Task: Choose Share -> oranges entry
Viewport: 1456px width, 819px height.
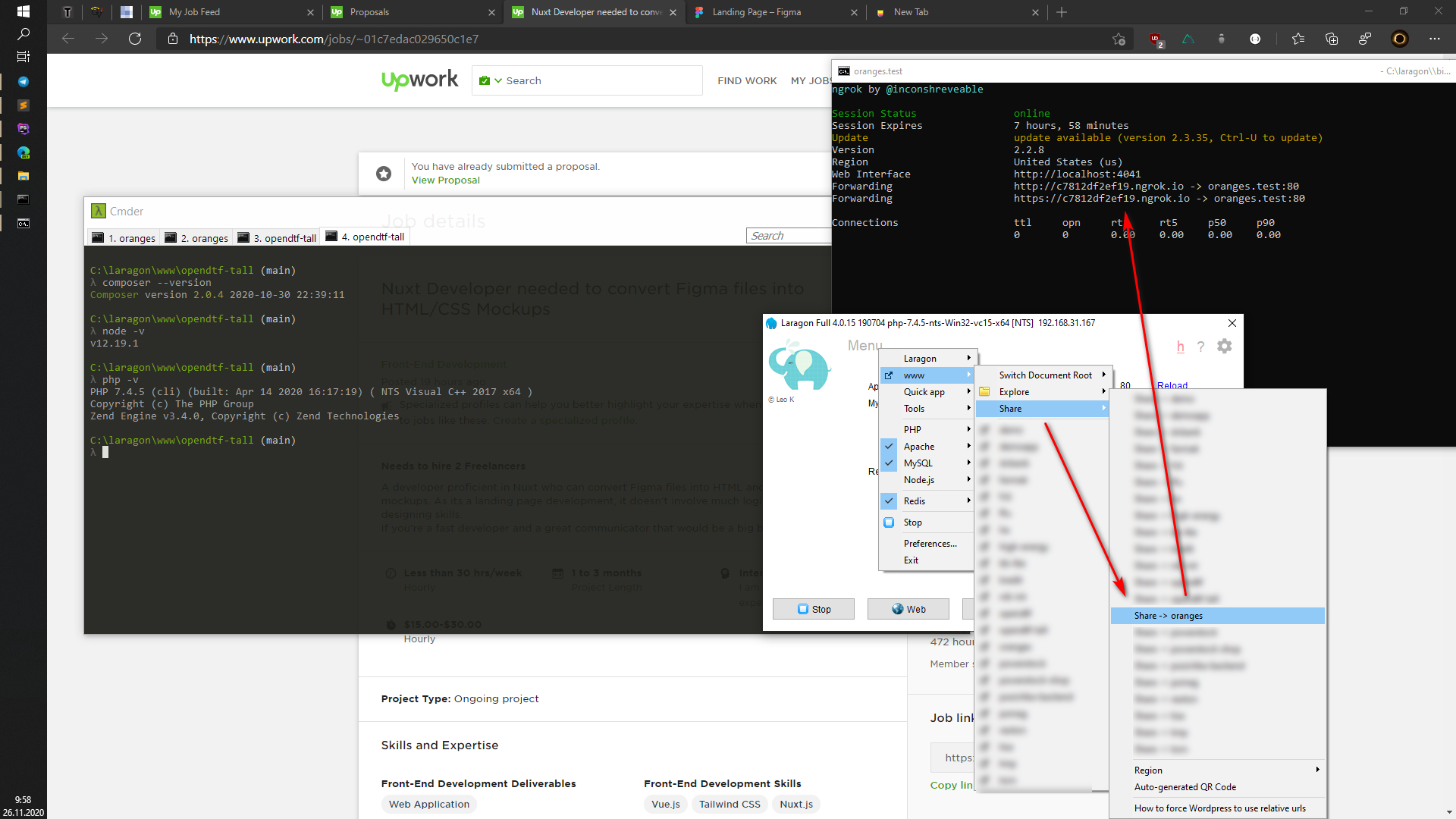Action: coord(1218,616)
